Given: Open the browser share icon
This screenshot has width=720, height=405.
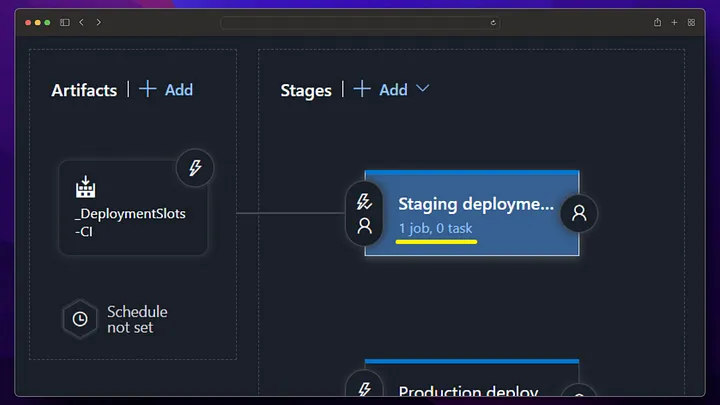Looking at the screenshot, I should pos(658,22).
